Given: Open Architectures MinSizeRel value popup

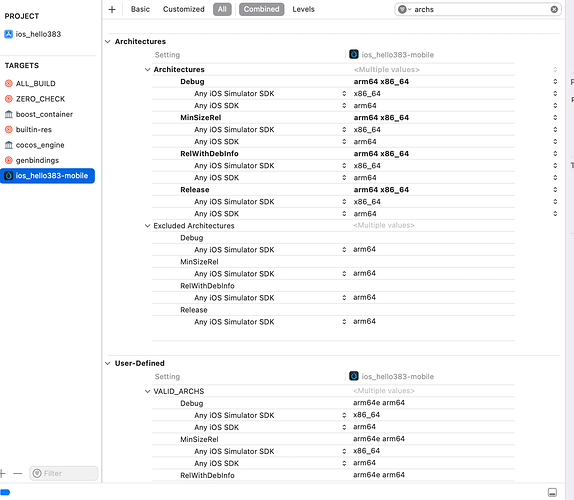Looking at the screenshot, I should [555, 117].
